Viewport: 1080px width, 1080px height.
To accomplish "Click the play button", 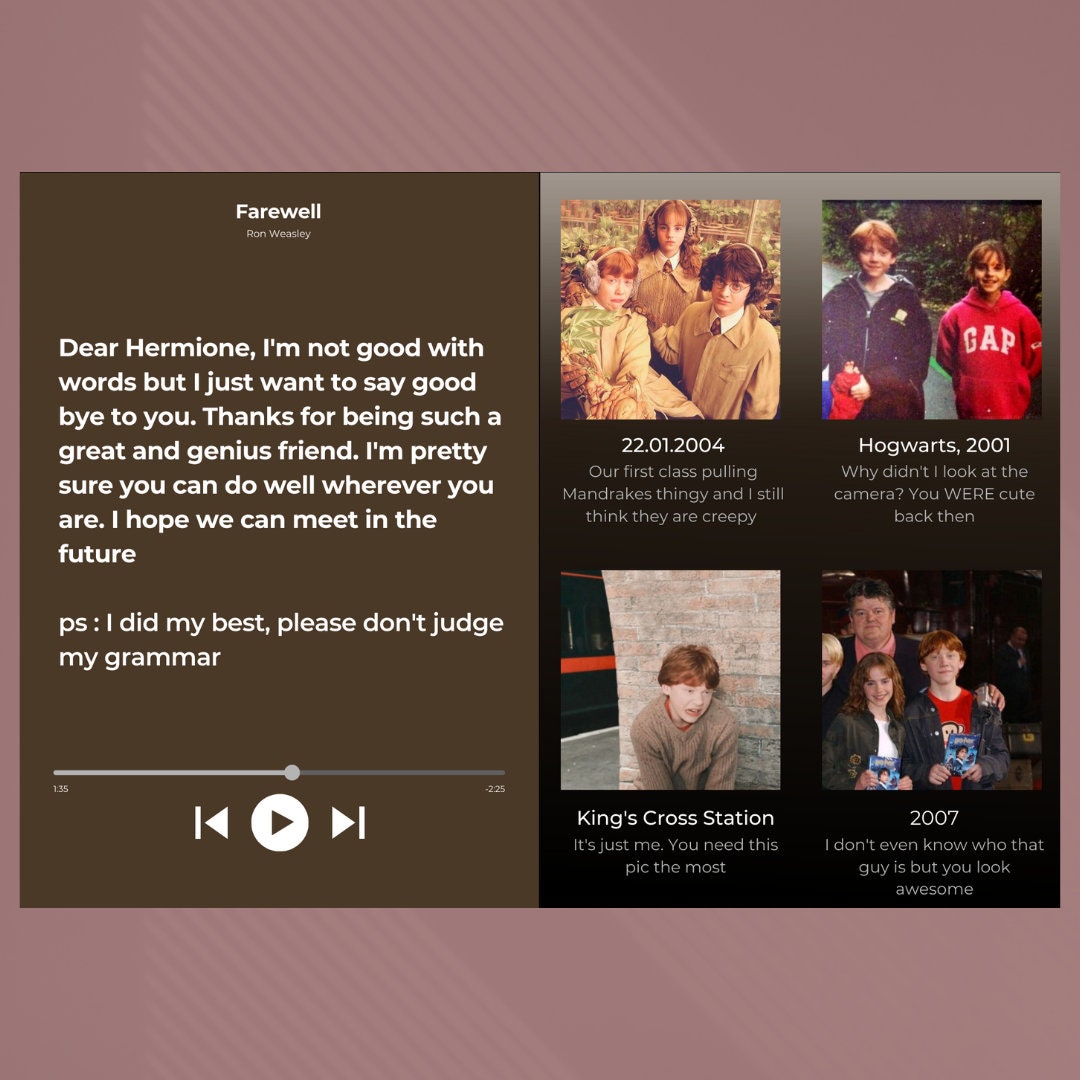I will (280, 822).
